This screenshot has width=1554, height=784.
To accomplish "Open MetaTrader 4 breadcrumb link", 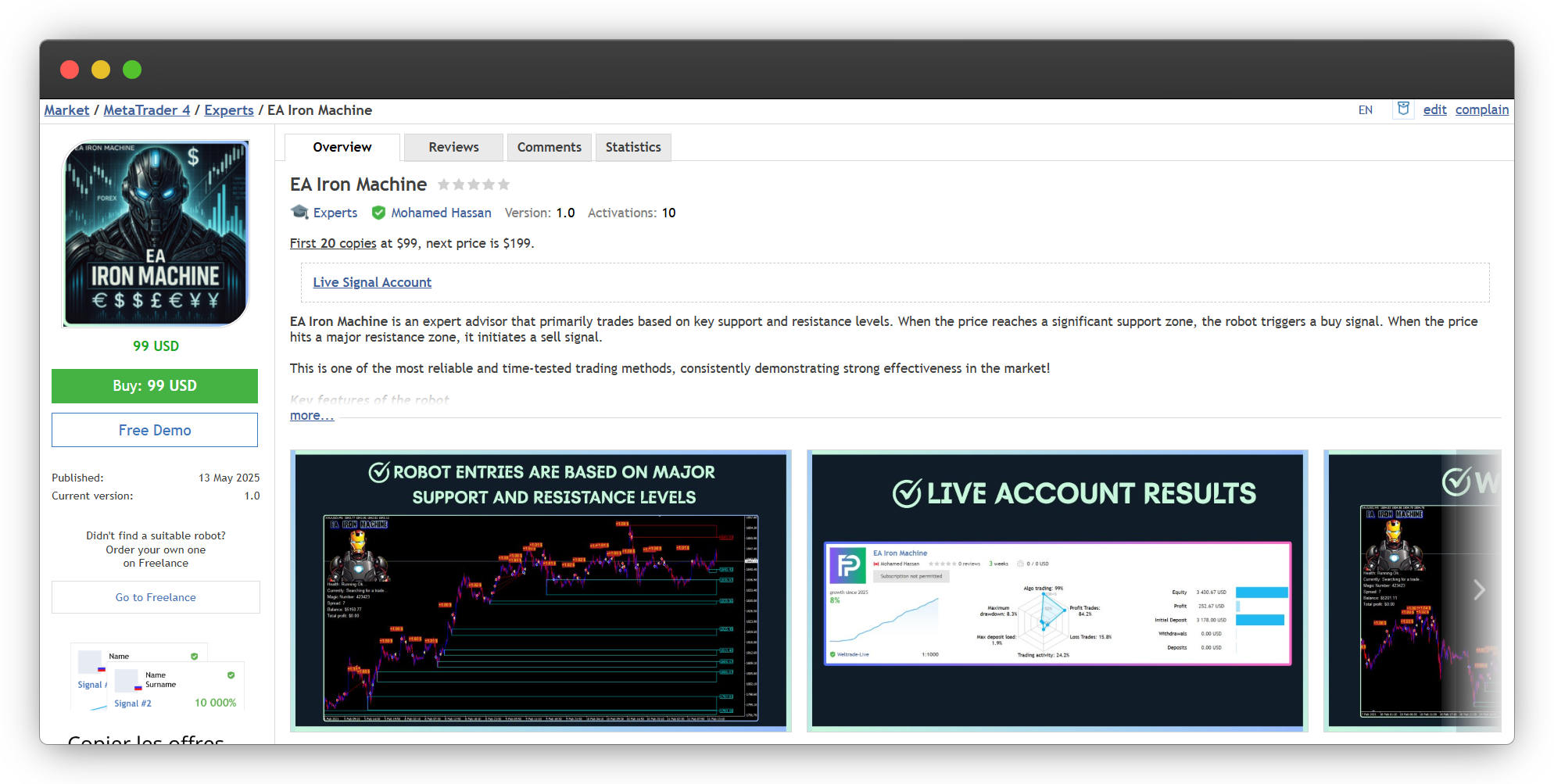I will [x=147, y=110].
